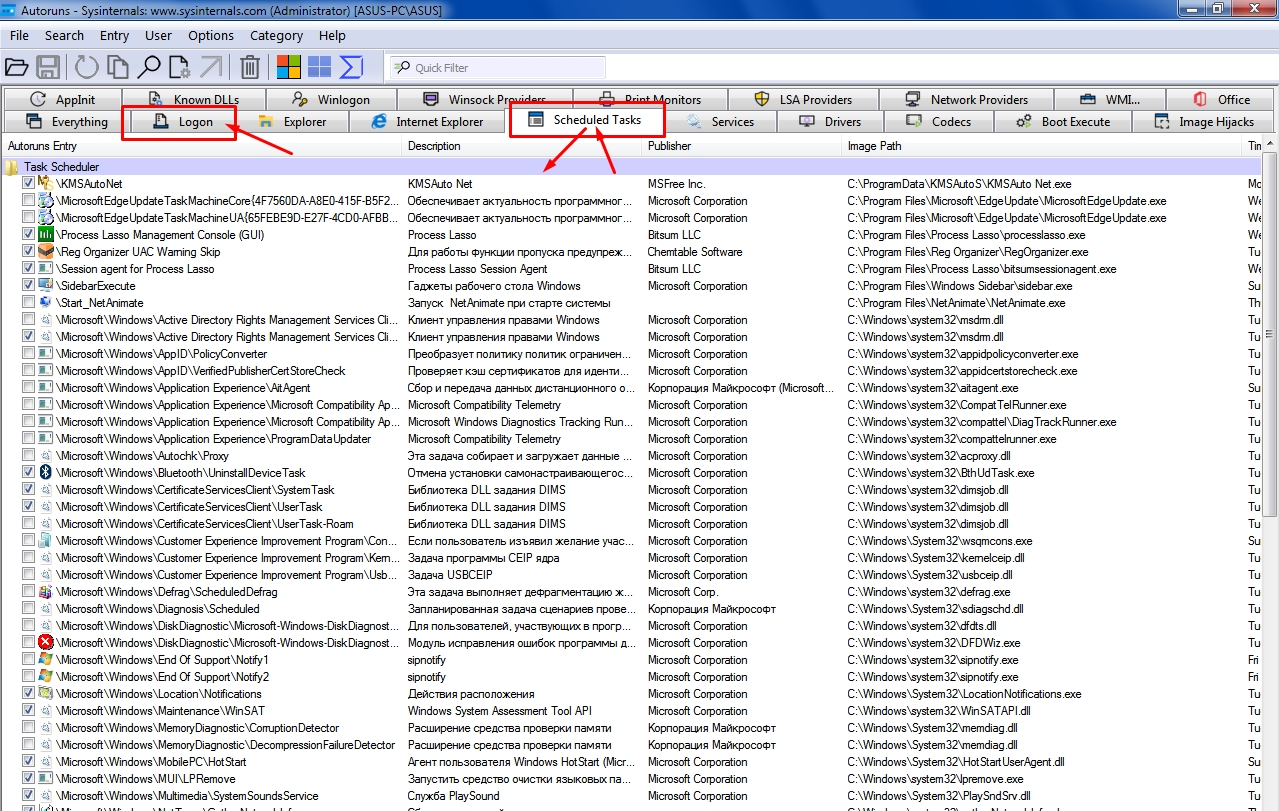Switch to the Boot Execute tab
This screenshot has height=811, width=1279.
1063,122
